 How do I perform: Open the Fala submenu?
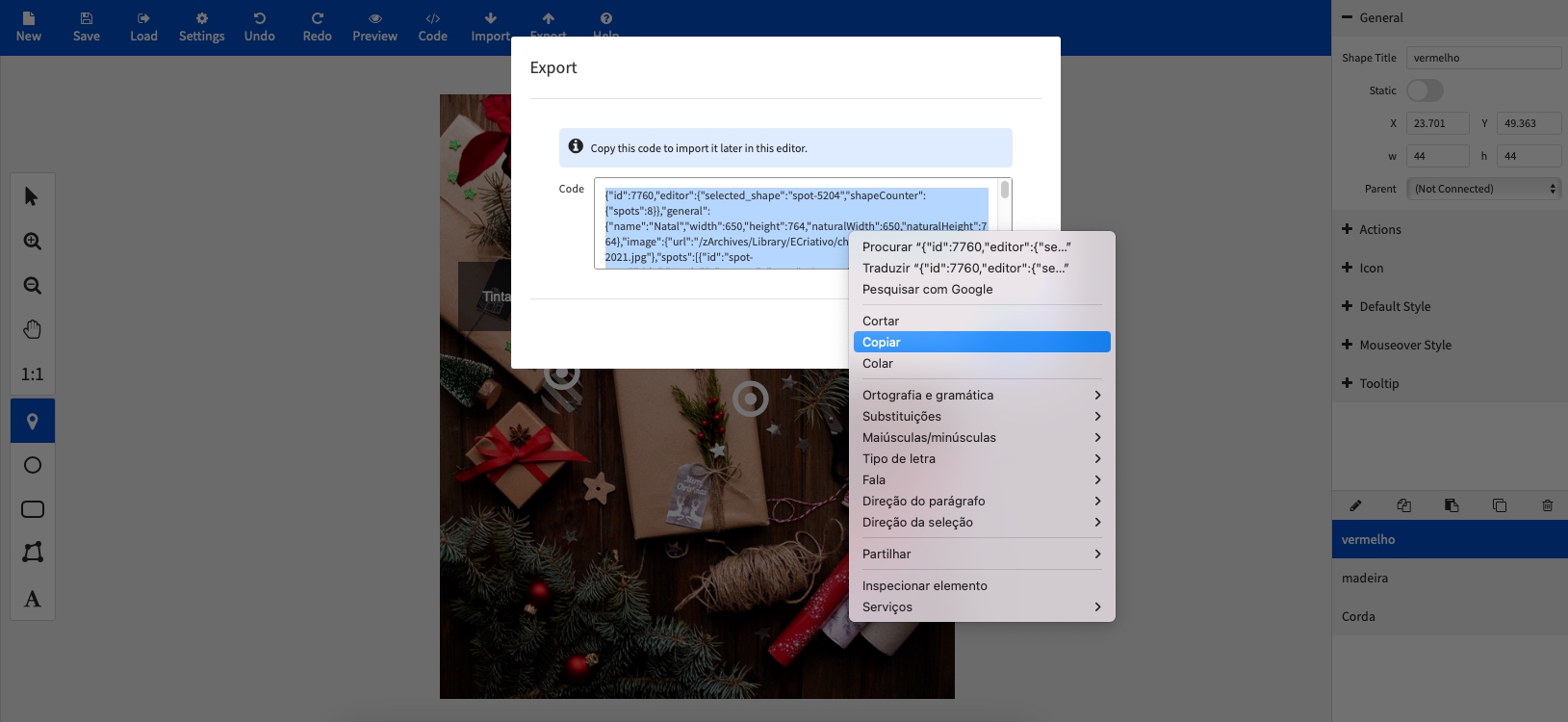coord(982,479)
